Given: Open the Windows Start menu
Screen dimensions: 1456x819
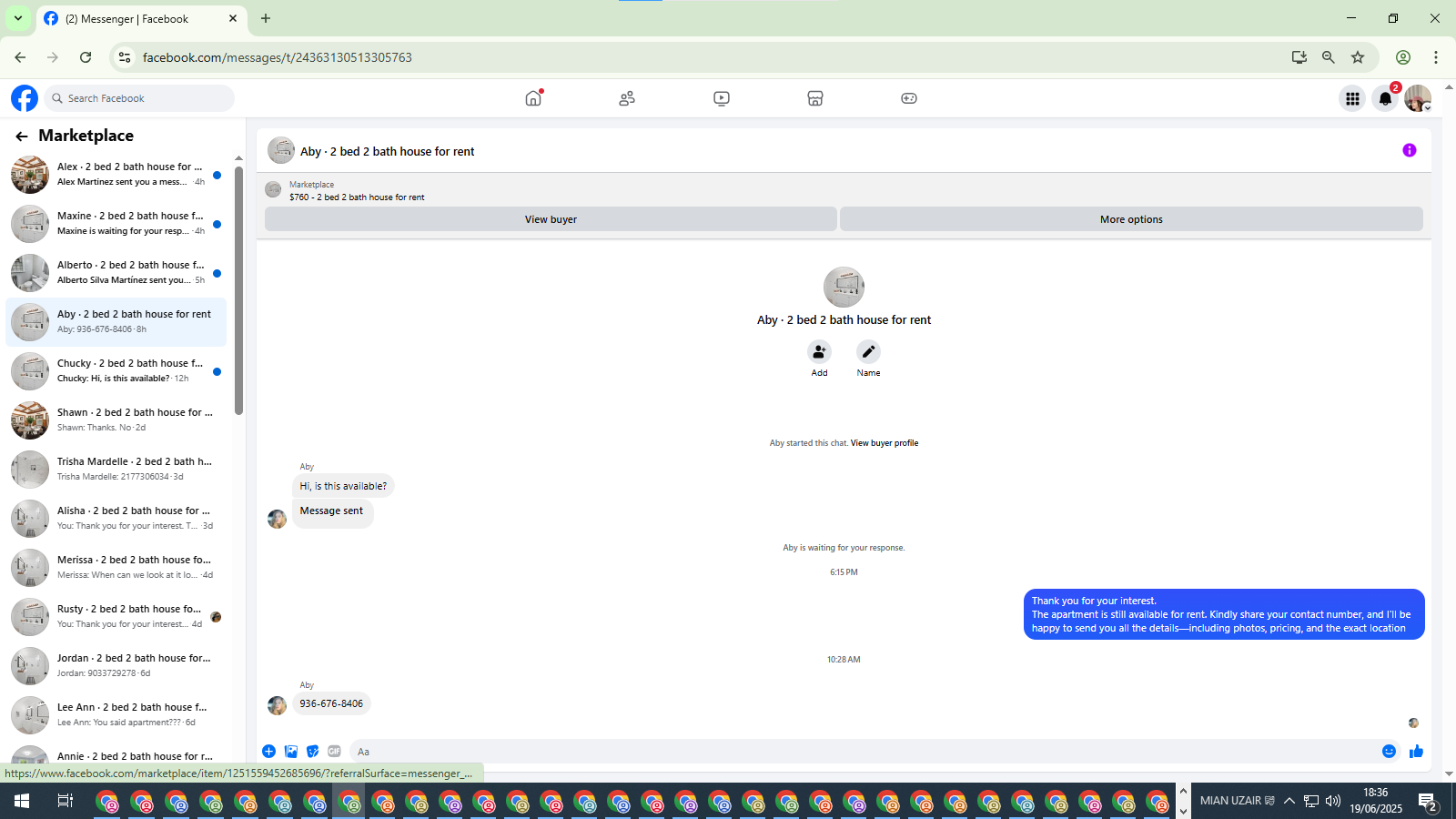Looking at the screenshot, I should pos(22,801).
